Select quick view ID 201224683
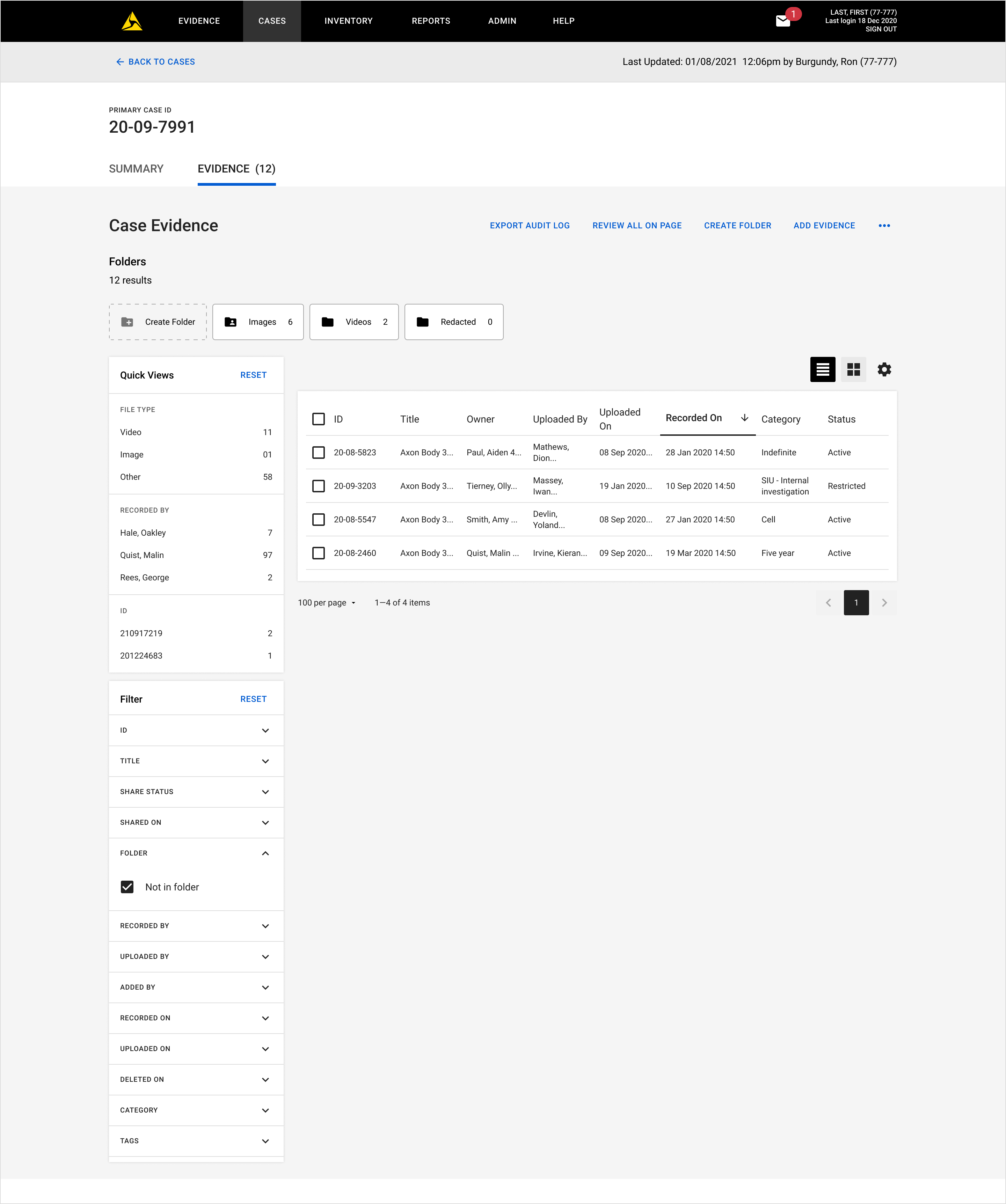 (x=196, y=656)
